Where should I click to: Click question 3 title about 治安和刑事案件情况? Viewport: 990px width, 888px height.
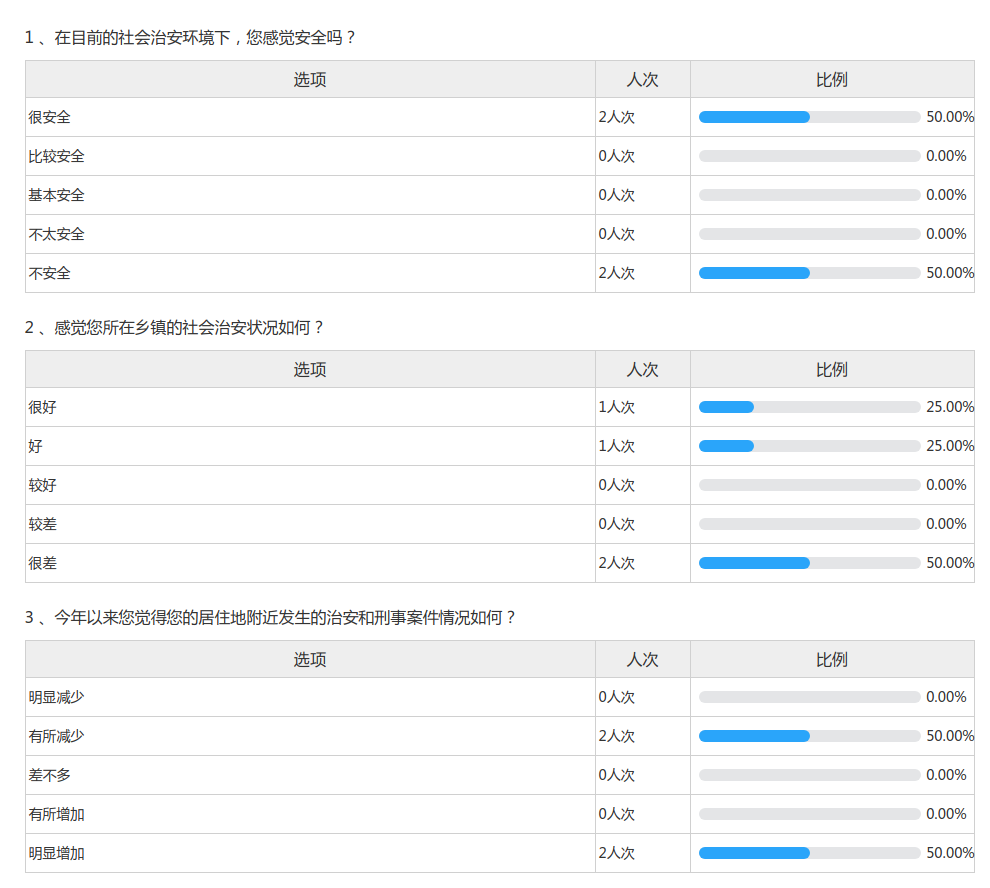tap(270, 618)
